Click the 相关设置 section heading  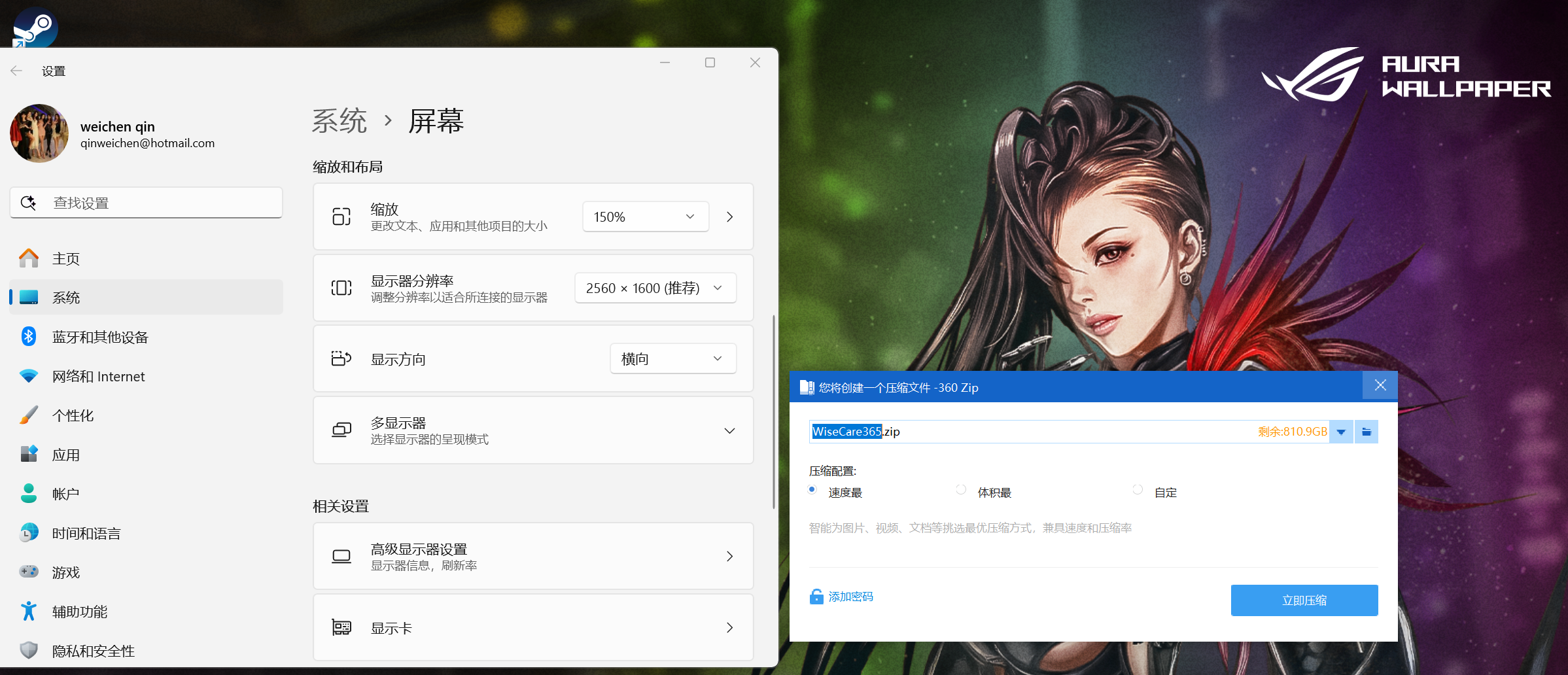[341, 506]
